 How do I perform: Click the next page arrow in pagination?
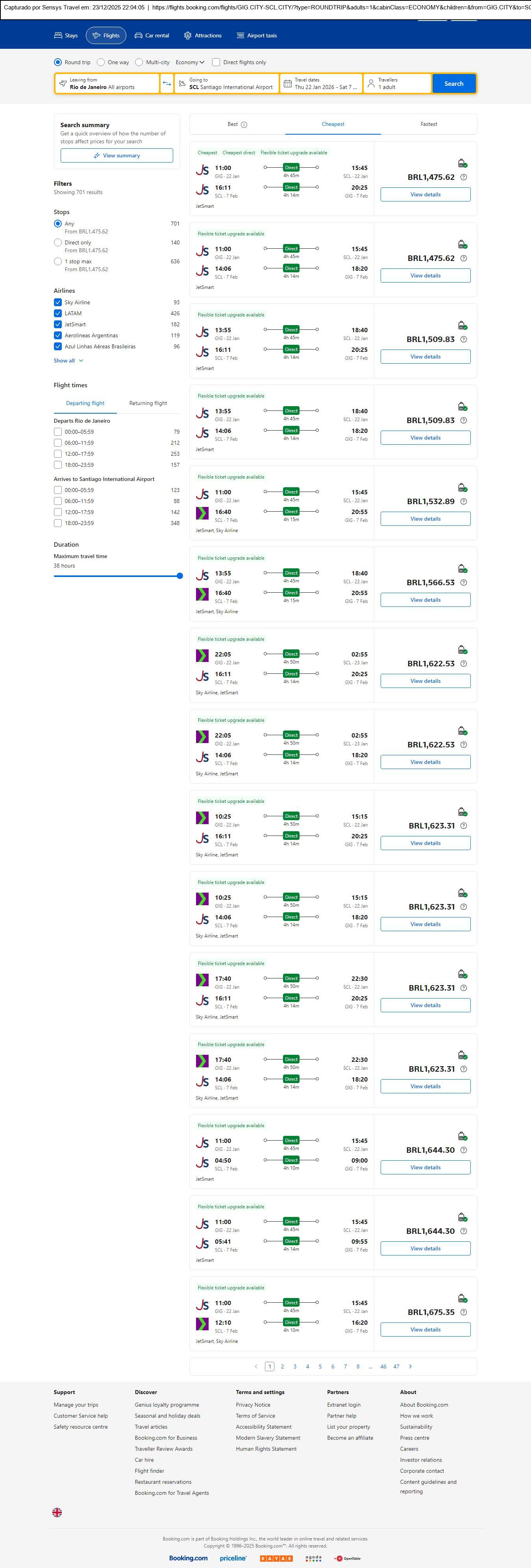coord(411,1366)
